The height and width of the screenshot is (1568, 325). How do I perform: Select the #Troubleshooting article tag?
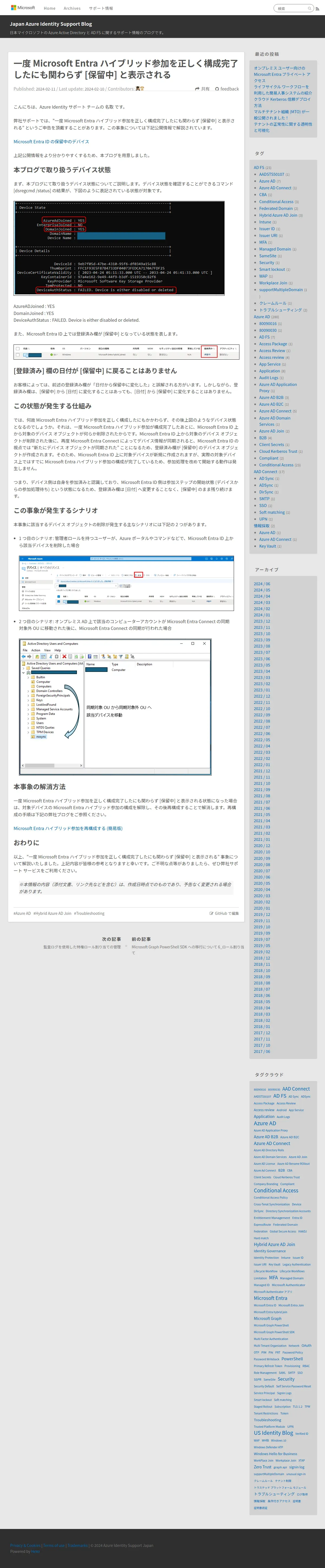click(x=89, y=913)
